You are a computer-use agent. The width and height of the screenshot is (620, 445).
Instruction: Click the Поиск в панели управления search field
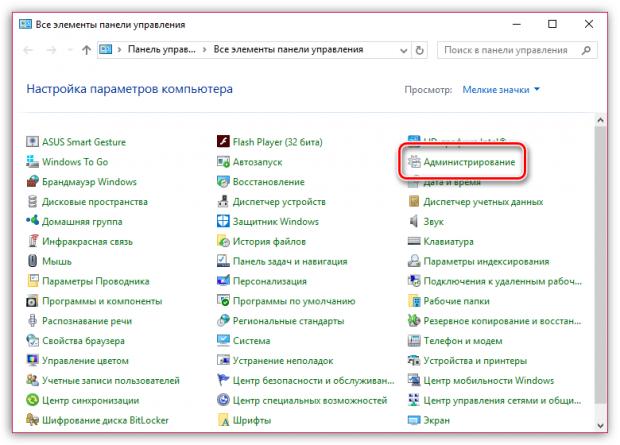click(505, 48)
